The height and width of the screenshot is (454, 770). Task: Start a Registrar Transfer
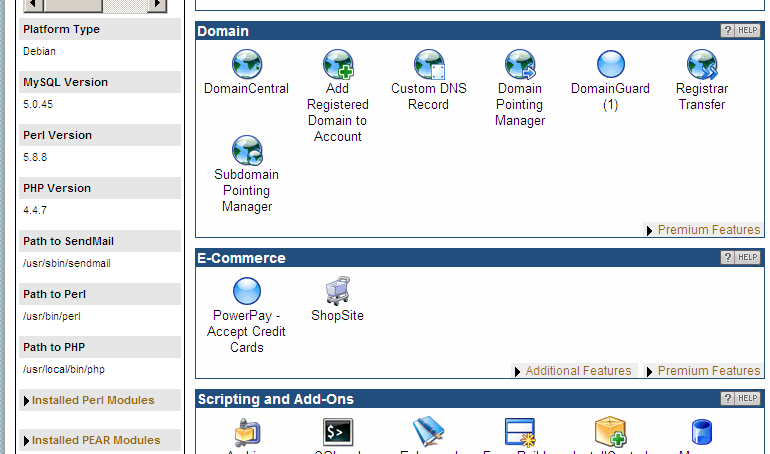pyautogui.click(x=701, y=66)
